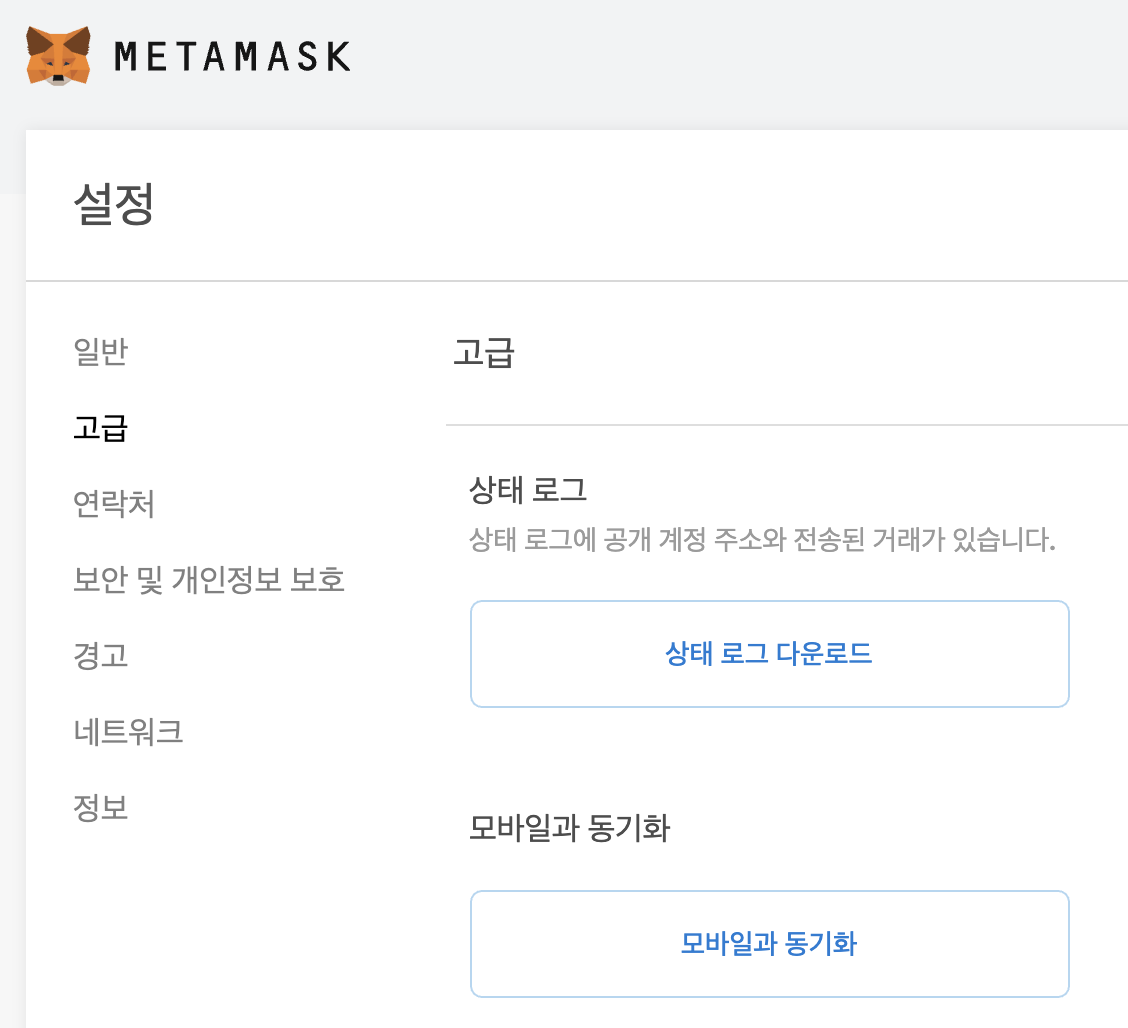Click the 모바일과 동기화 section heading
This screenshot has width=1128, height=1028.
point(571,828)
